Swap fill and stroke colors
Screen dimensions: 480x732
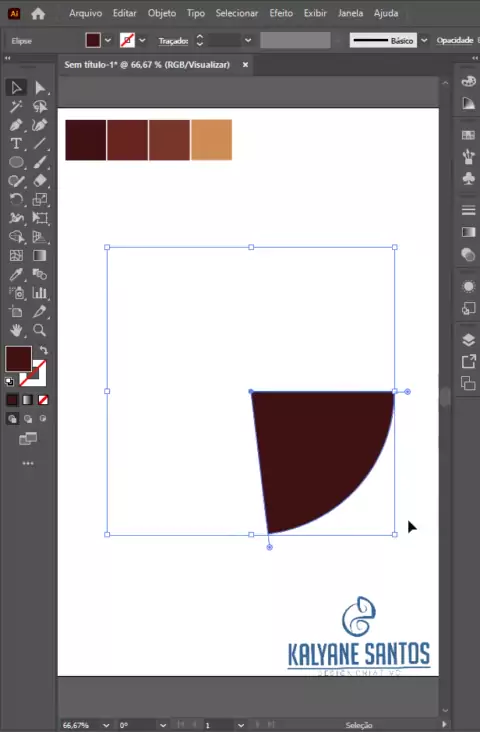click(x=43, y=350)
